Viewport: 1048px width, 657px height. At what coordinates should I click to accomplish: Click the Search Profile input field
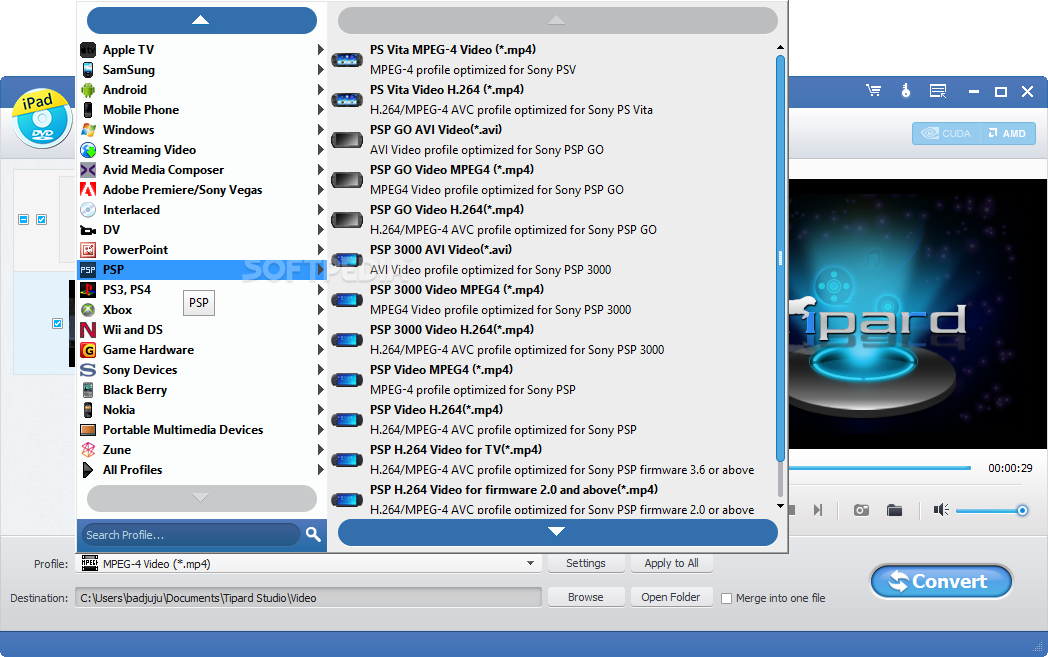190,535
